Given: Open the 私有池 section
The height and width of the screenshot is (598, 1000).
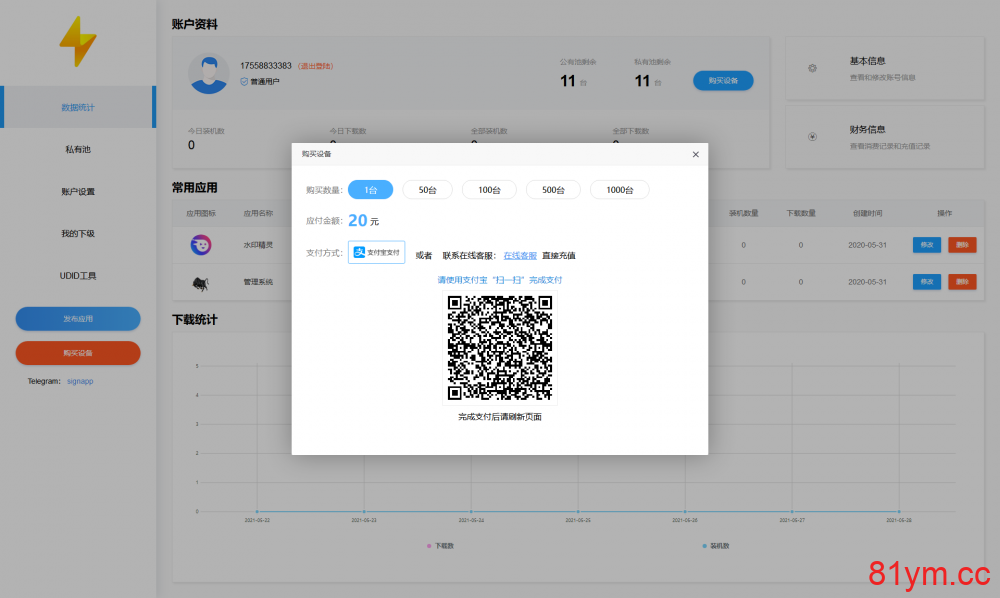Looking at the screenshot, I should coord(78,150).
